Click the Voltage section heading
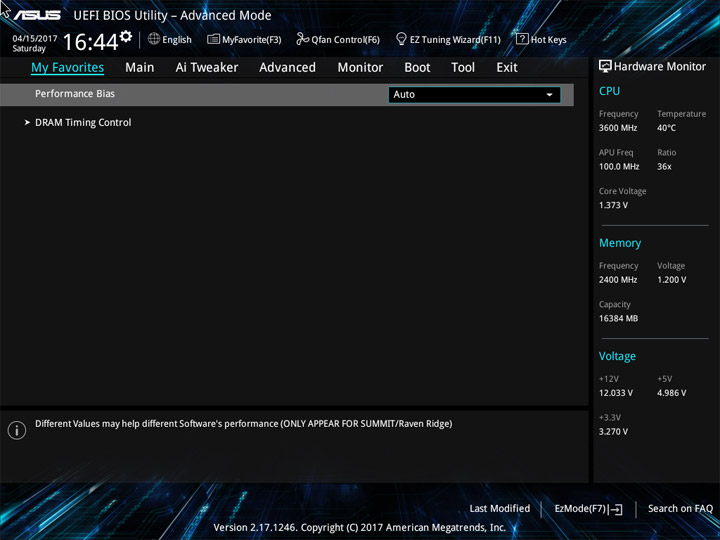This screenshot has height=540, width=720. click(x=617, y=356)
